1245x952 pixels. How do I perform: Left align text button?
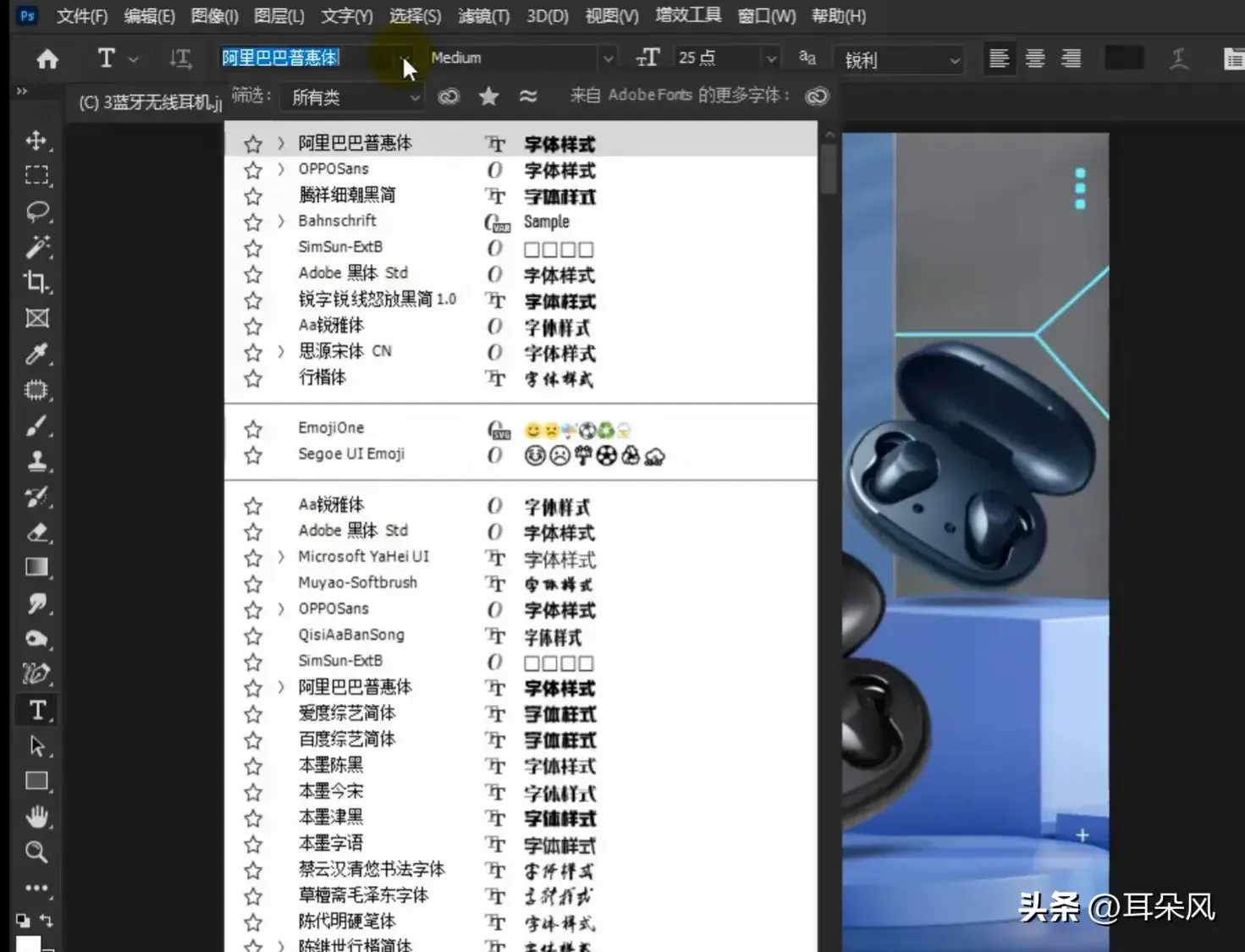pos(999,58)
